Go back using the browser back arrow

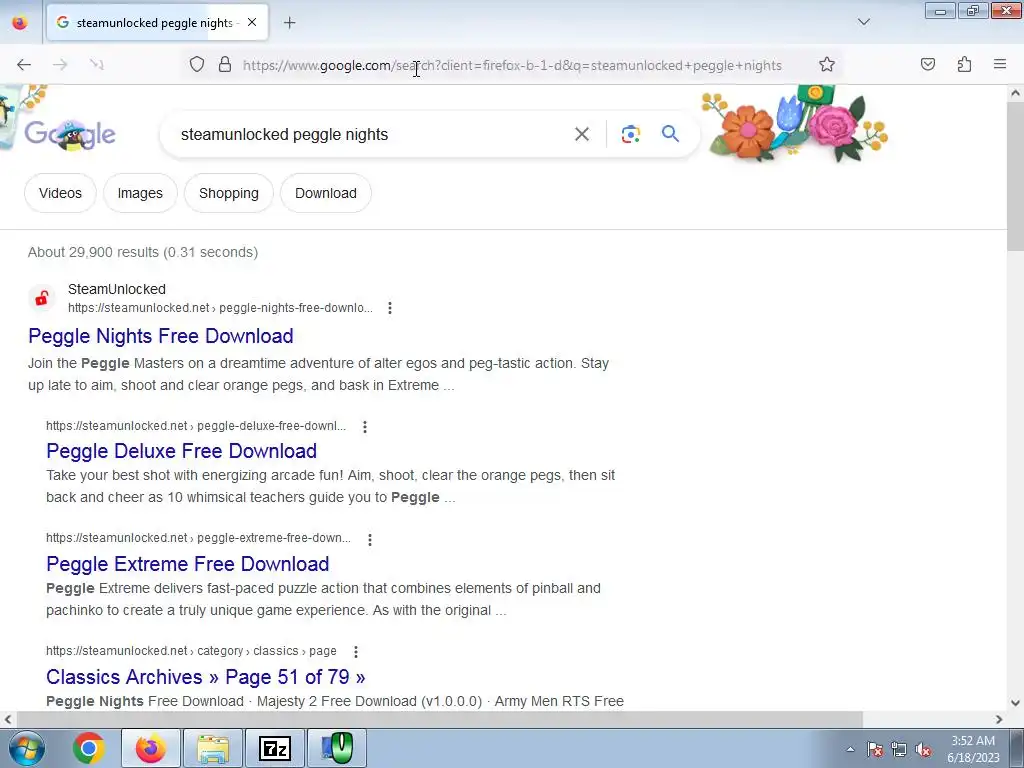(x=24, y=65)
